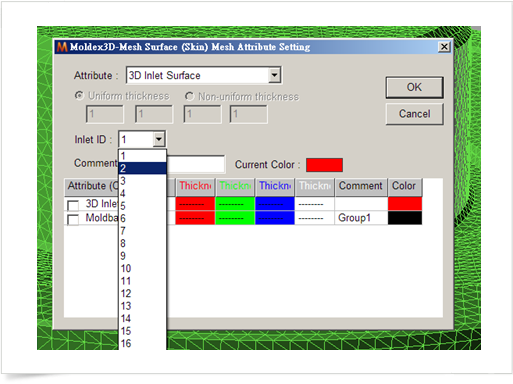Collapse the Inlet ID dropdown arrow
The image size is (513, 384).
159,139
